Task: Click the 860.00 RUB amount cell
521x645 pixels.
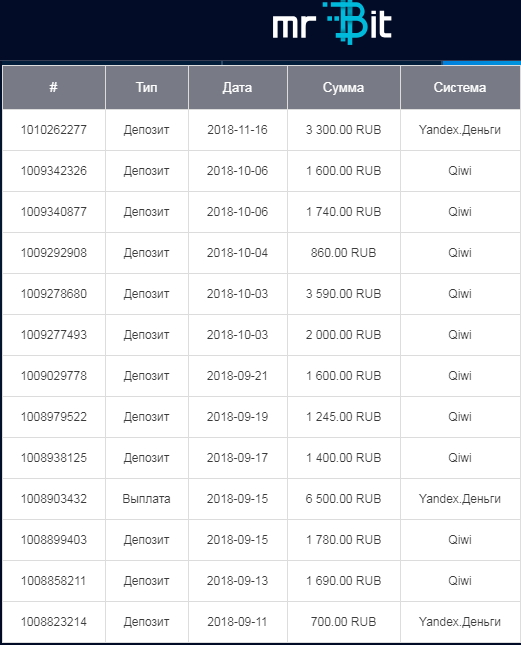Action: tap(344, 253)
